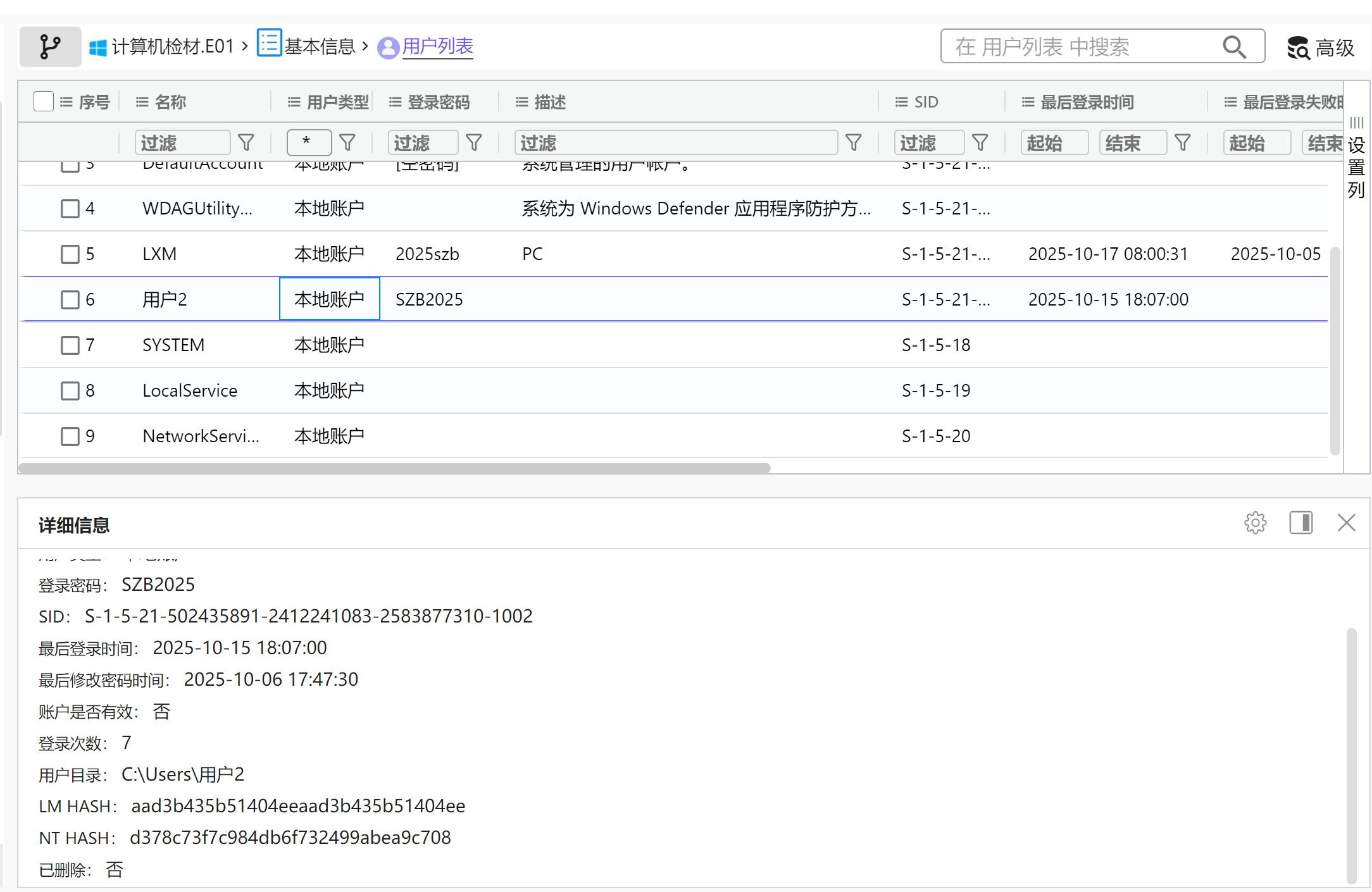The image size is (1372, 892).
Task: Click the filter funnel for SID column
Action: point(980,142)
